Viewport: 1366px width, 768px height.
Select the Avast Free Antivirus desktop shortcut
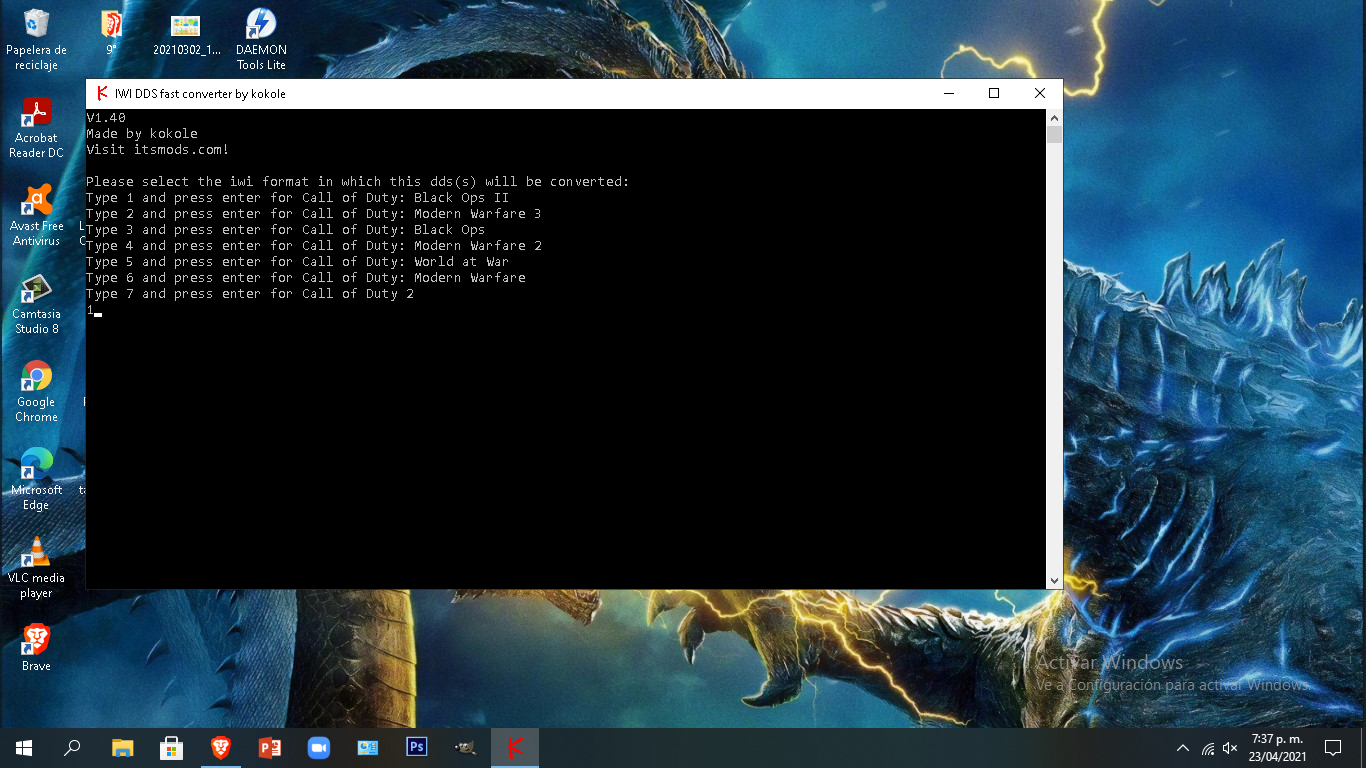[x=36, y=216]
